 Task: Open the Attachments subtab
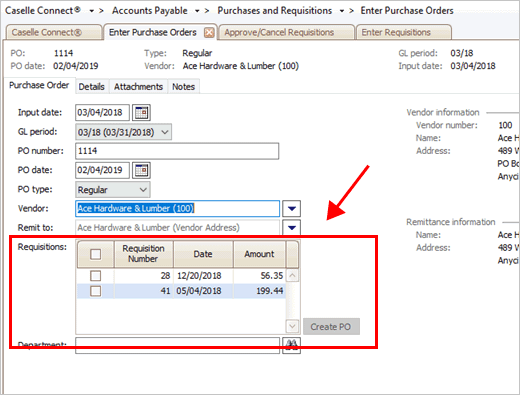[138, 87]
